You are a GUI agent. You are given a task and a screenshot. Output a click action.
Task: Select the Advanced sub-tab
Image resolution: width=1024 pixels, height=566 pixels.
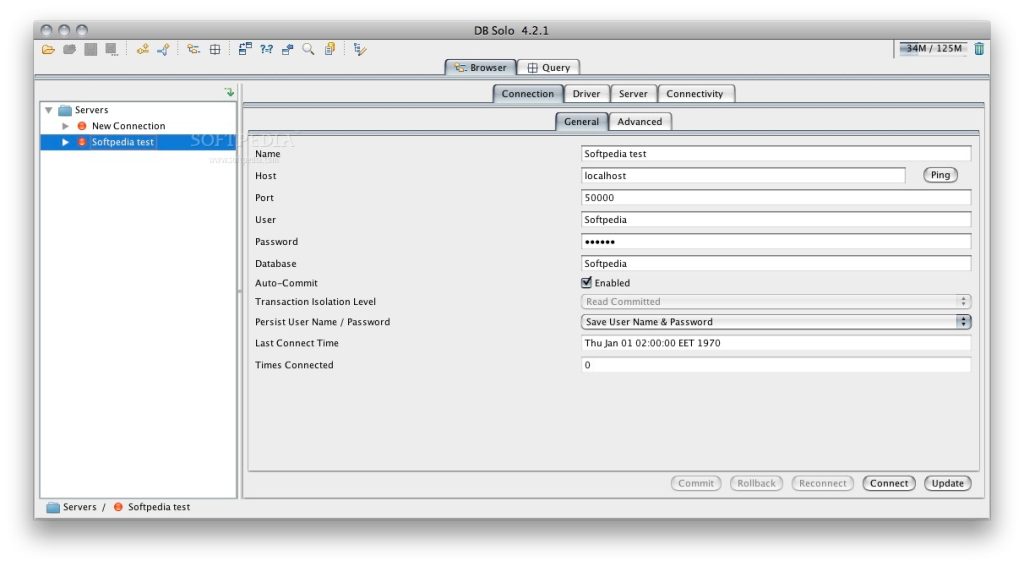click(639, 122)
